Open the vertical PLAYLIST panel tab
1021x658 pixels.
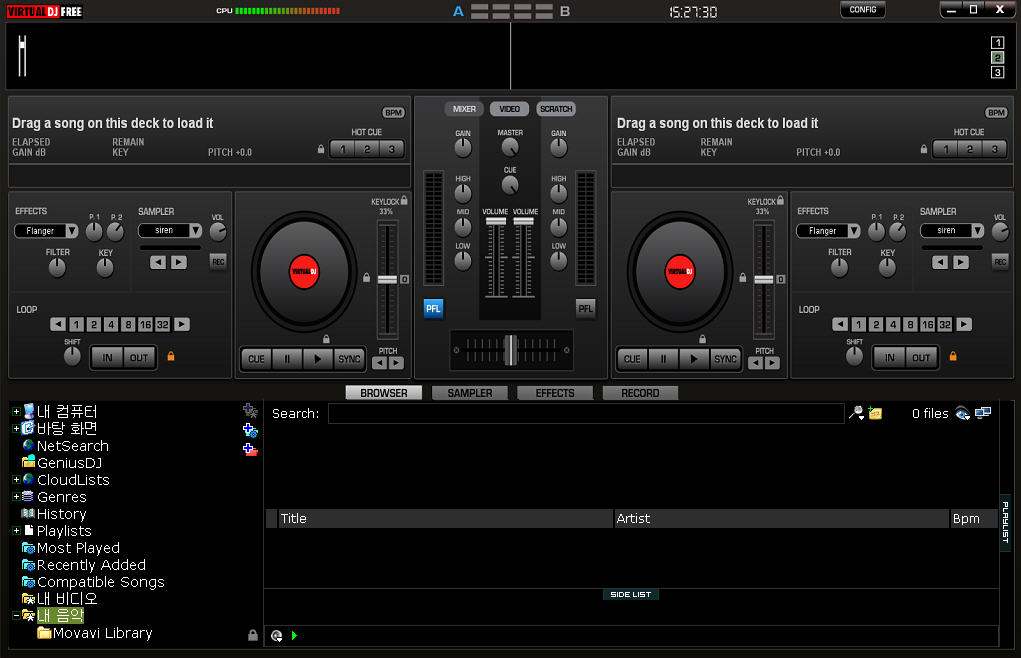click(x=1005, y=522)
